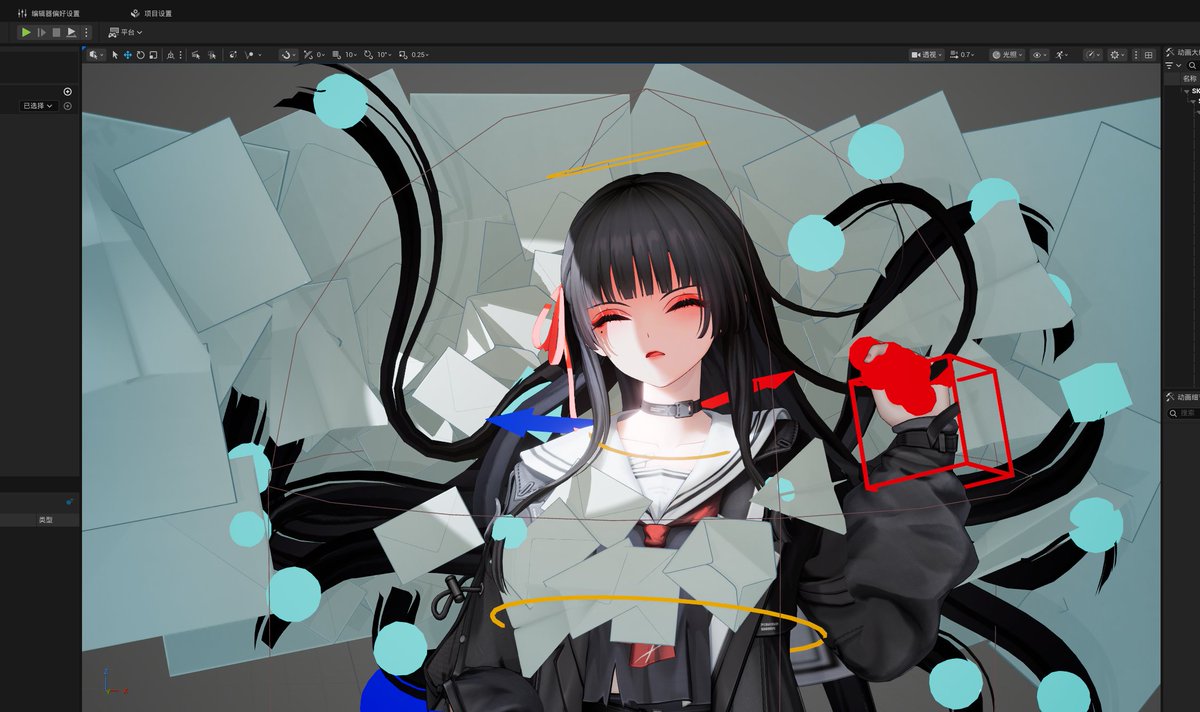1200x712 pixels.
Task: Click the 名称 column header
Action: tap(1189, 78)
